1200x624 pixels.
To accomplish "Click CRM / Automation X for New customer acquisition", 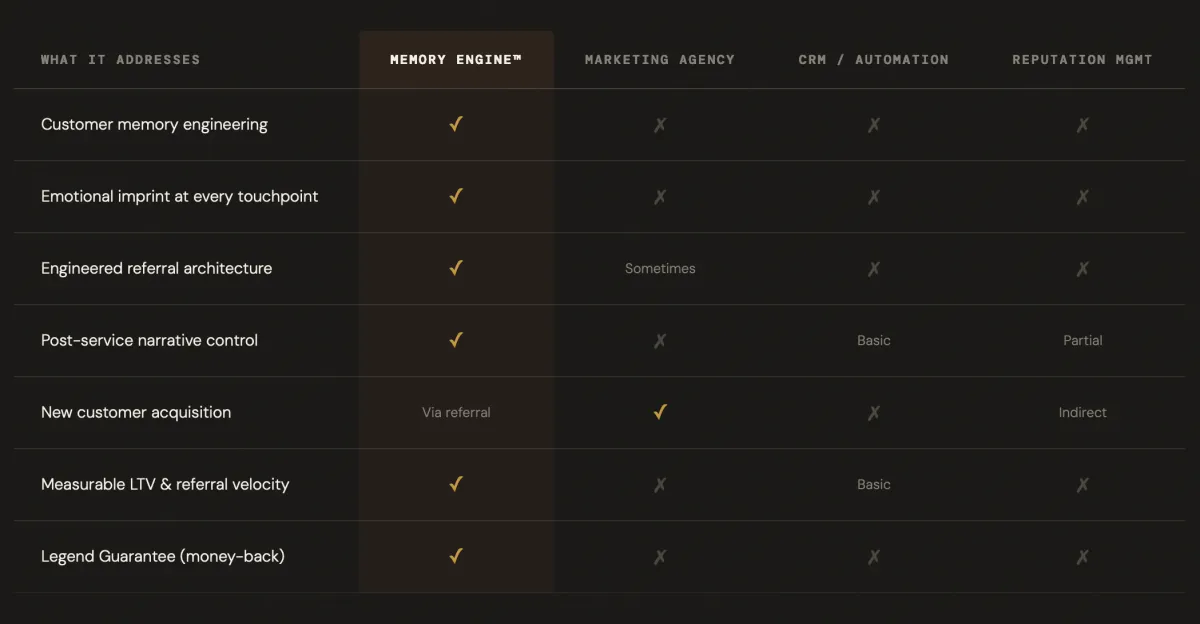I will [x=874, y=413].
